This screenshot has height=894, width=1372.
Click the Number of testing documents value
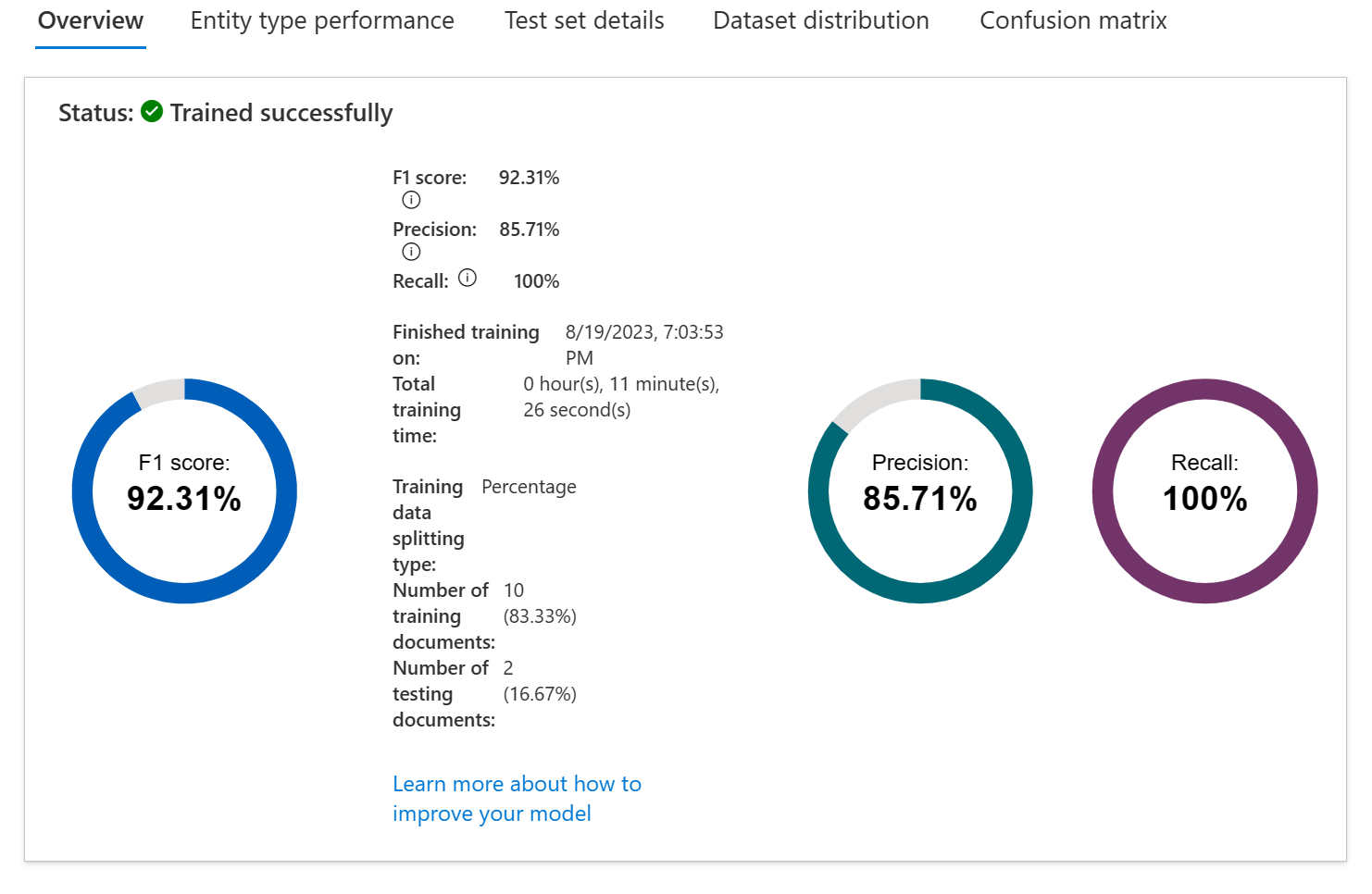(540, 680)
